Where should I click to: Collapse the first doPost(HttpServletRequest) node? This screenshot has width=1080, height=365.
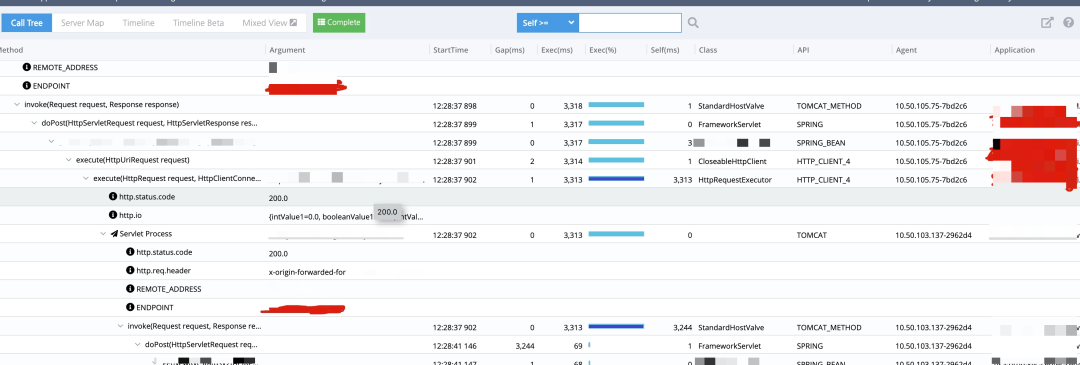point(34,123)
